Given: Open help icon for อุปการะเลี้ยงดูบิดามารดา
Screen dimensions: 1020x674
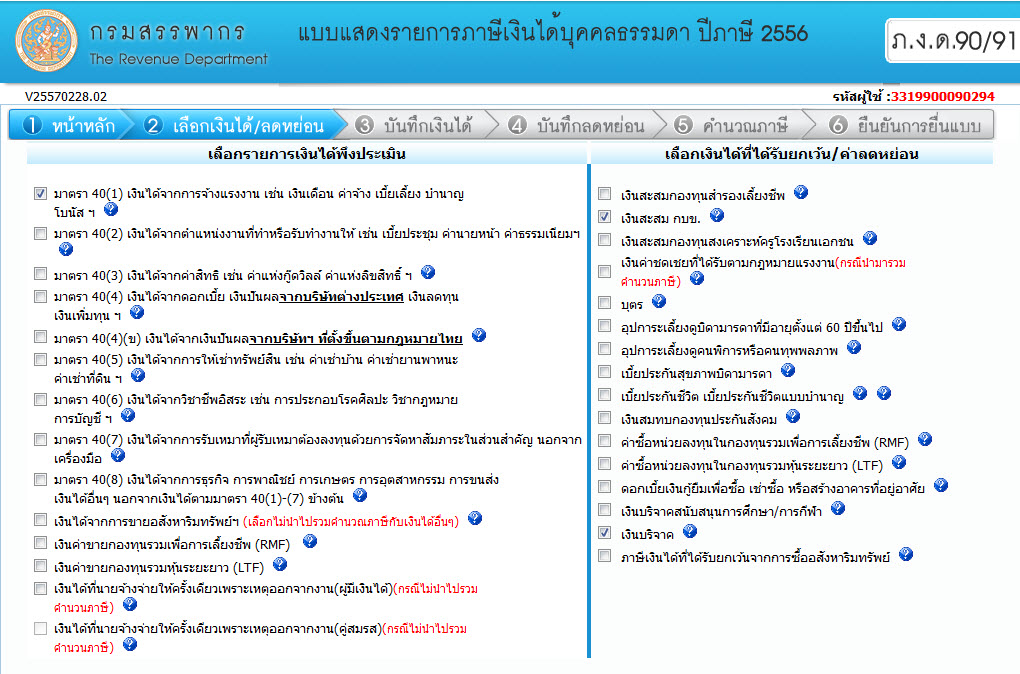Looking at the screenshot, I should click(899, 324).
